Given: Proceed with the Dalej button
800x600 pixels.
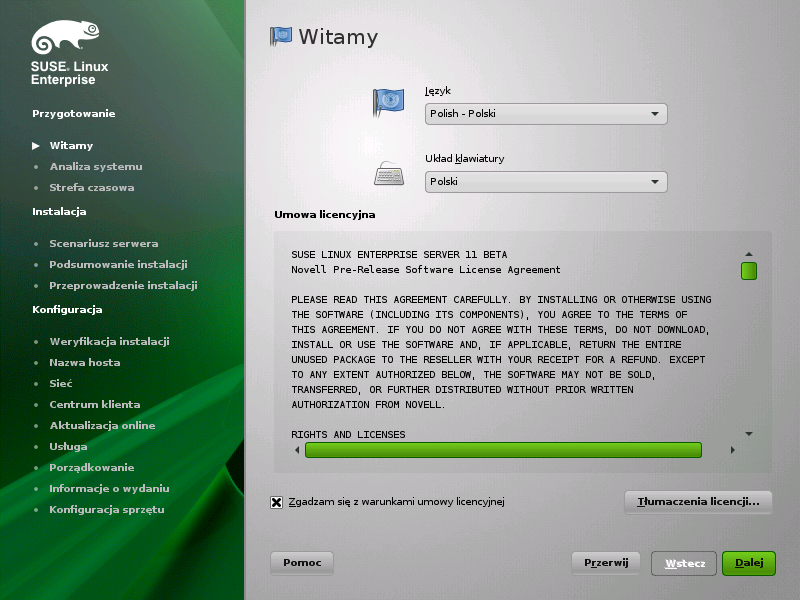Looking at the screenshot, I should [x=749, y=563].
